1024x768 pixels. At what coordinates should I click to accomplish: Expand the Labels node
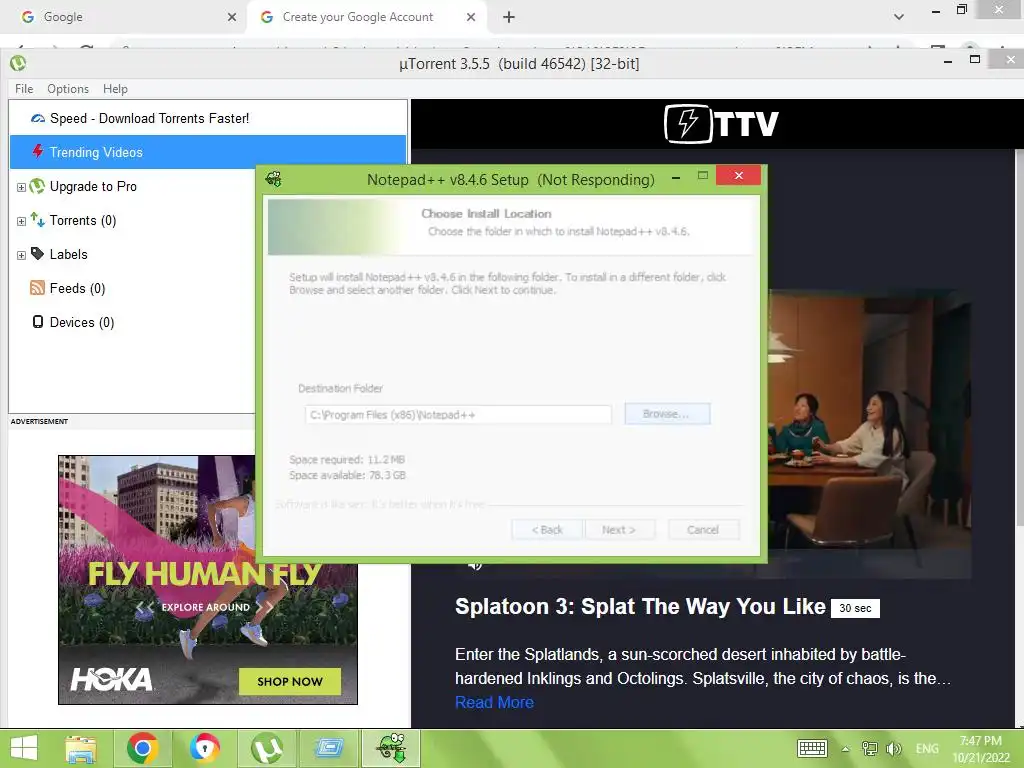coord(21,255)
